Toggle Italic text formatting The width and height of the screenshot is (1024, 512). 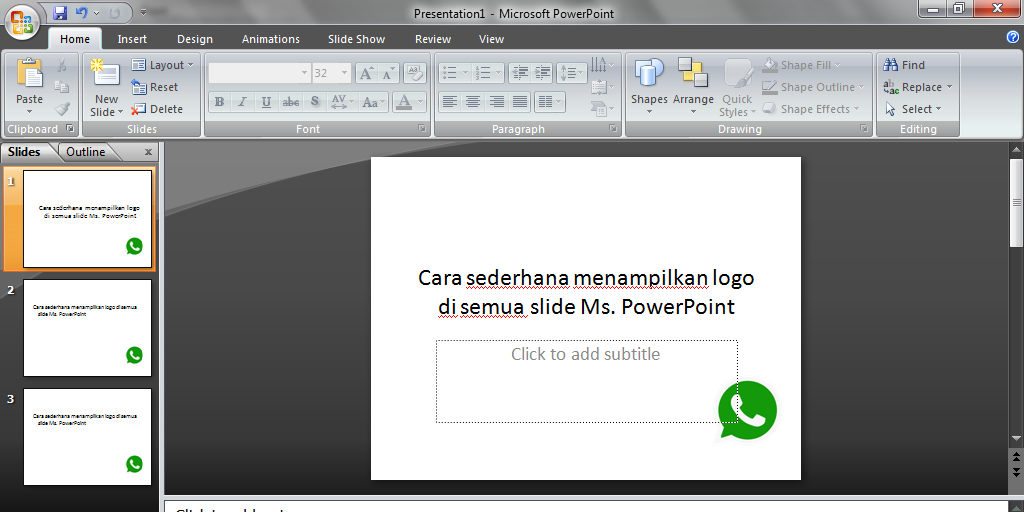click(x=242, y=102)
